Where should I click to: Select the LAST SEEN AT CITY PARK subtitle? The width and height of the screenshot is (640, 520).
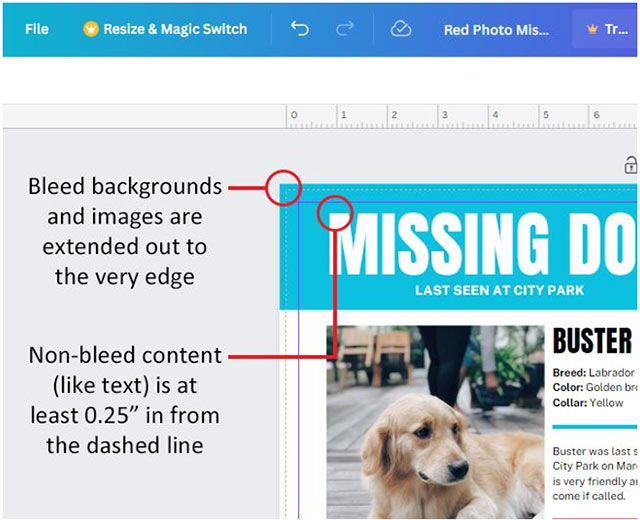[x=499, y=290]
